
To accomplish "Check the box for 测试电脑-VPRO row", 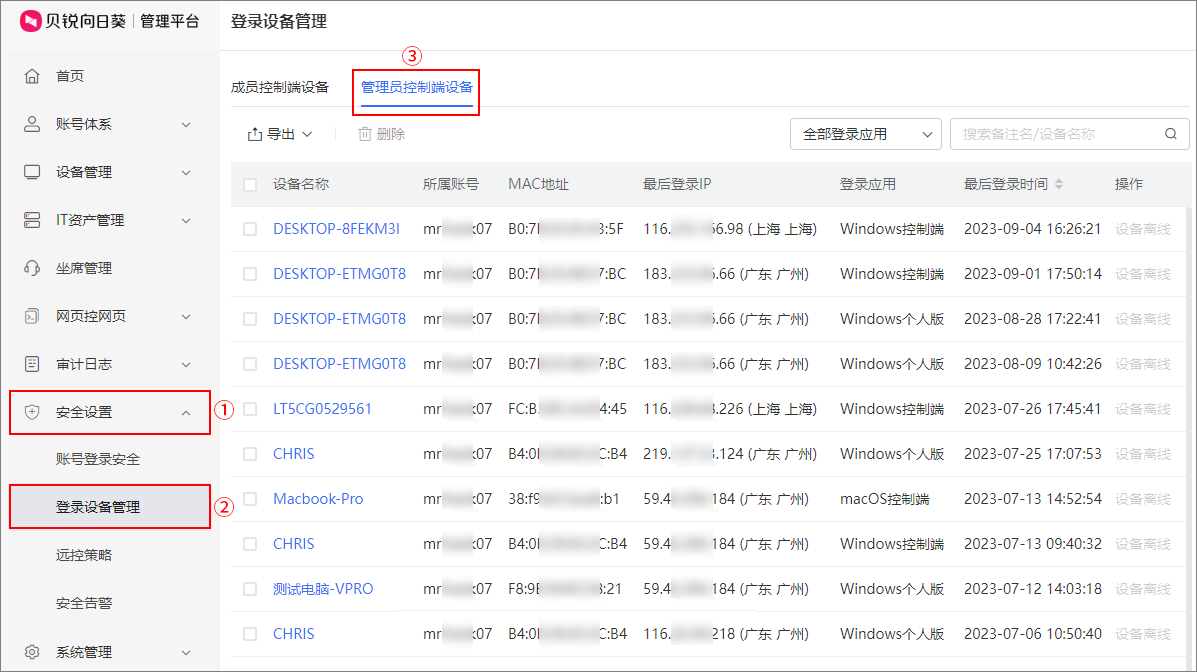I will 250,590.
